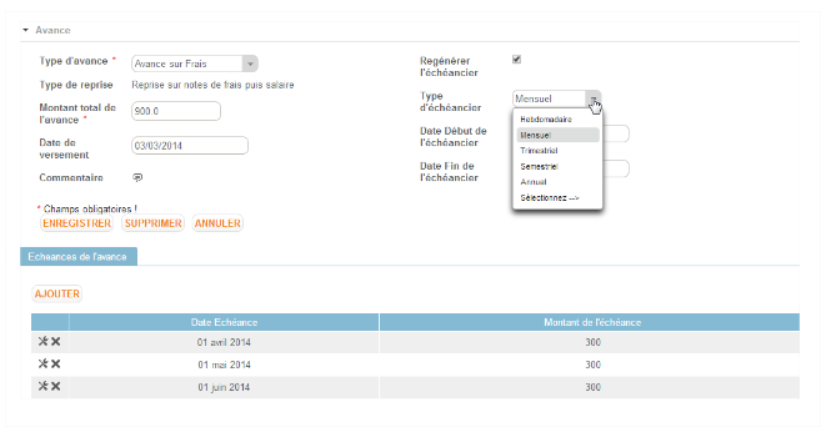Click edit icon for 01 mai 2014 row
The height and width of the screenshot is (436, 839).
pyautogui.click(x=43, y=364)
